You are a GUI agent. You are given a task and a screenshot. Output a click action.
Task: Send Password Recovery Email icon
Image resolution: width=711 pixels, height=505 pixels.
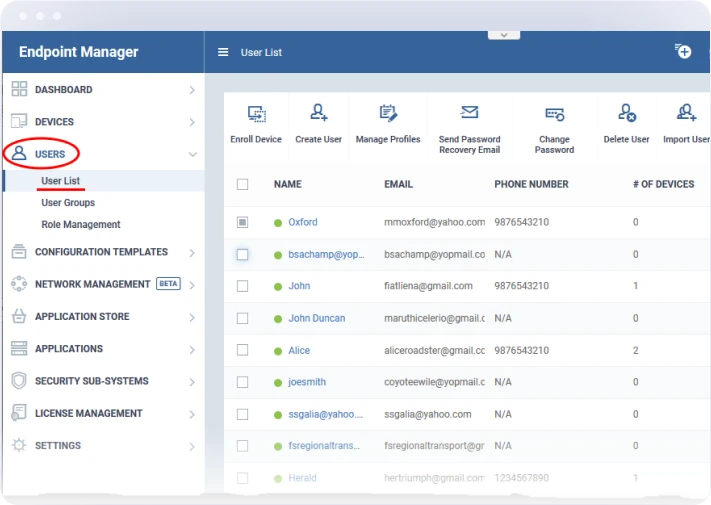pyautogui.click(x=469, y=113)
